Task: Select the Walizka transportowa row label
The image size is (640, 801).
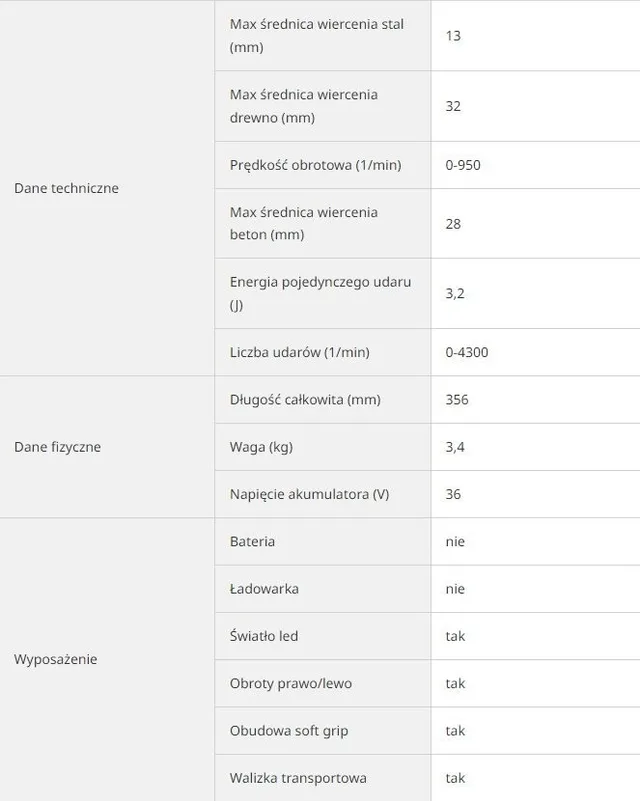Action: (298, 778)
